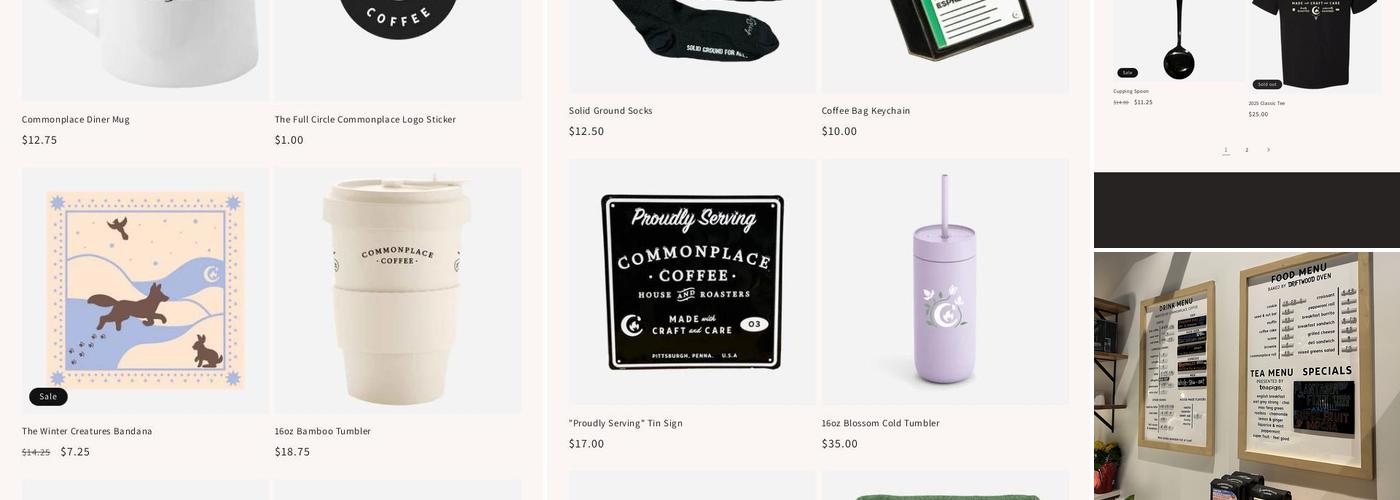Viewport: 1400px width, 500px height.
Task: Open the 16oz Bamboo Tumbler image
Action: 398,290
